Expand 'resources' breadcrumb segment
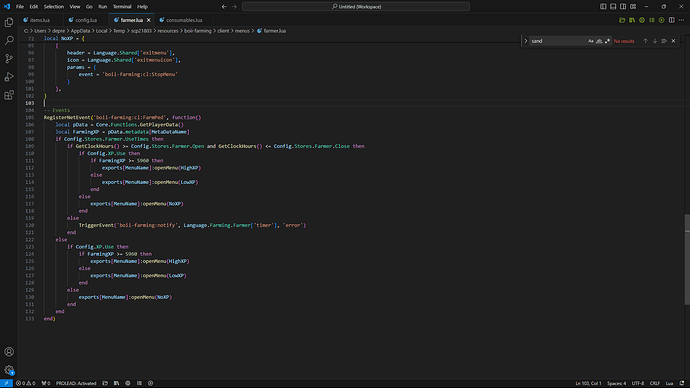 (x=168, y=31)
